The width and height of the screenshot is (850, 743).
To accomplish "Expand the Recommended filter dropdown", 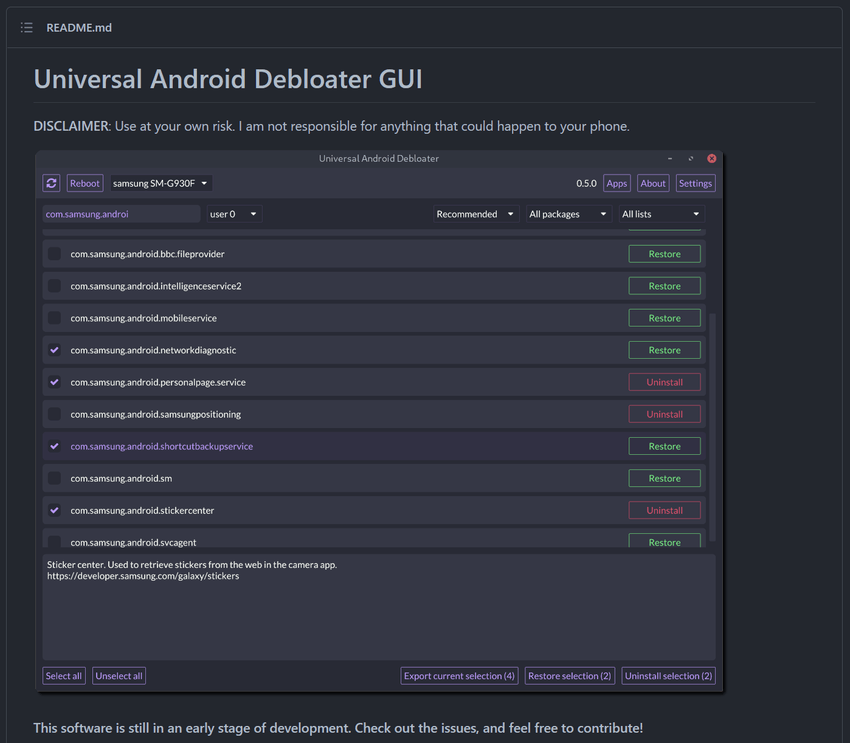I will 476,214.
